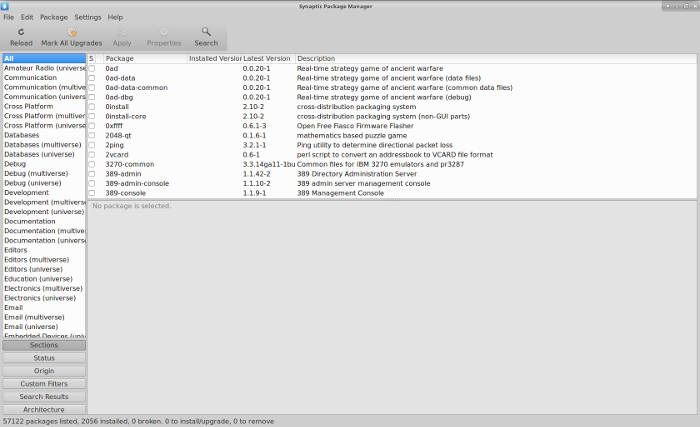Open the Help menu
The width and height of the screenshot is (700, 427).
(x=115, y=17)
